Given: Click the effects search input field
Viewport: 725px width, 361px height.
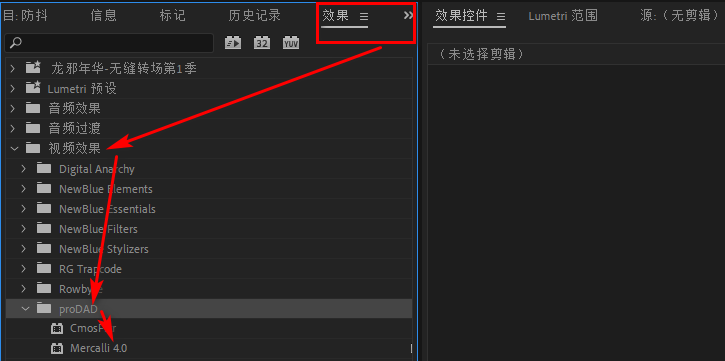Looking at the screenshot, I should (109, 43).
